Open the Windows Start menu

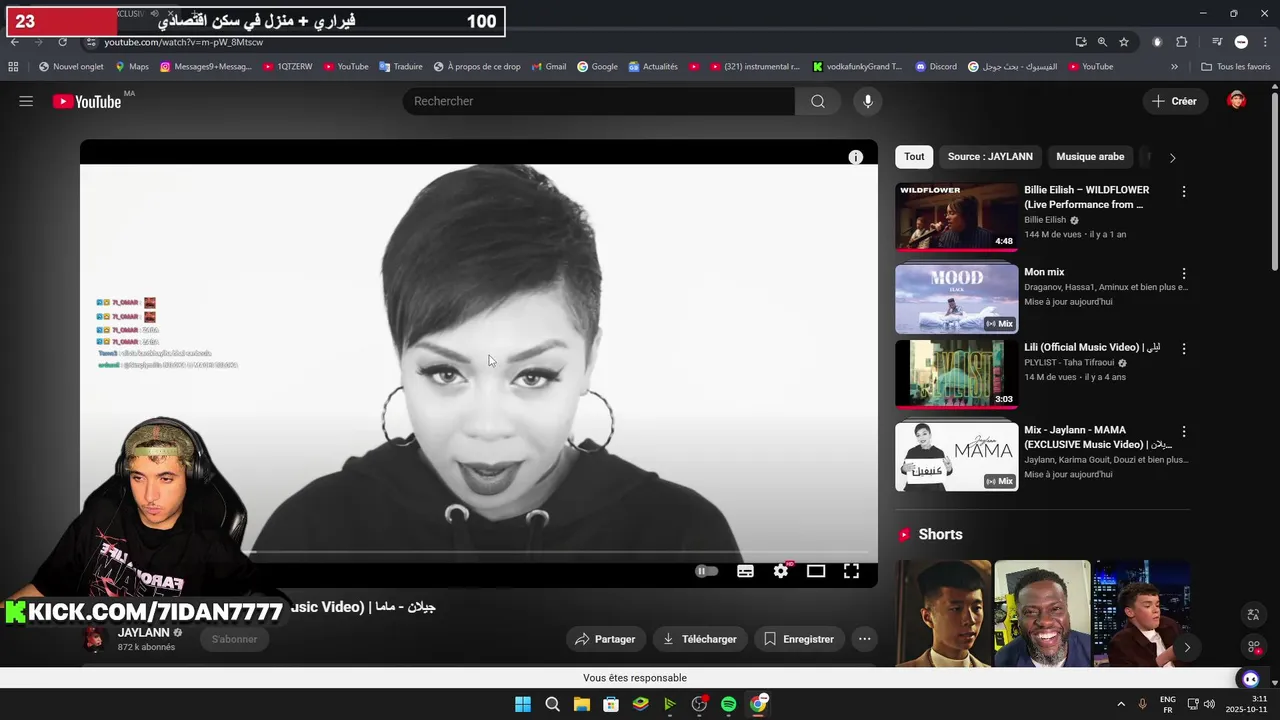coord(523,704)
